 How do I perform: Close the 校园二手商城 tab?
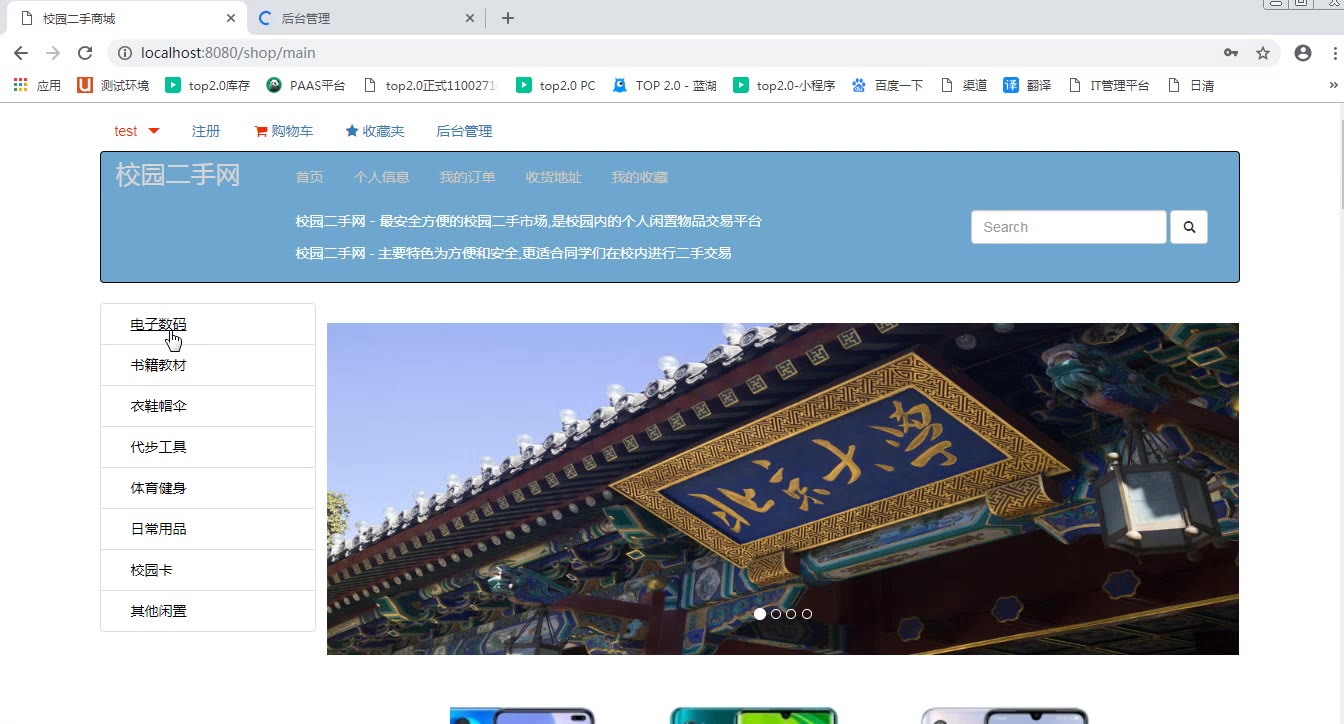231,18
